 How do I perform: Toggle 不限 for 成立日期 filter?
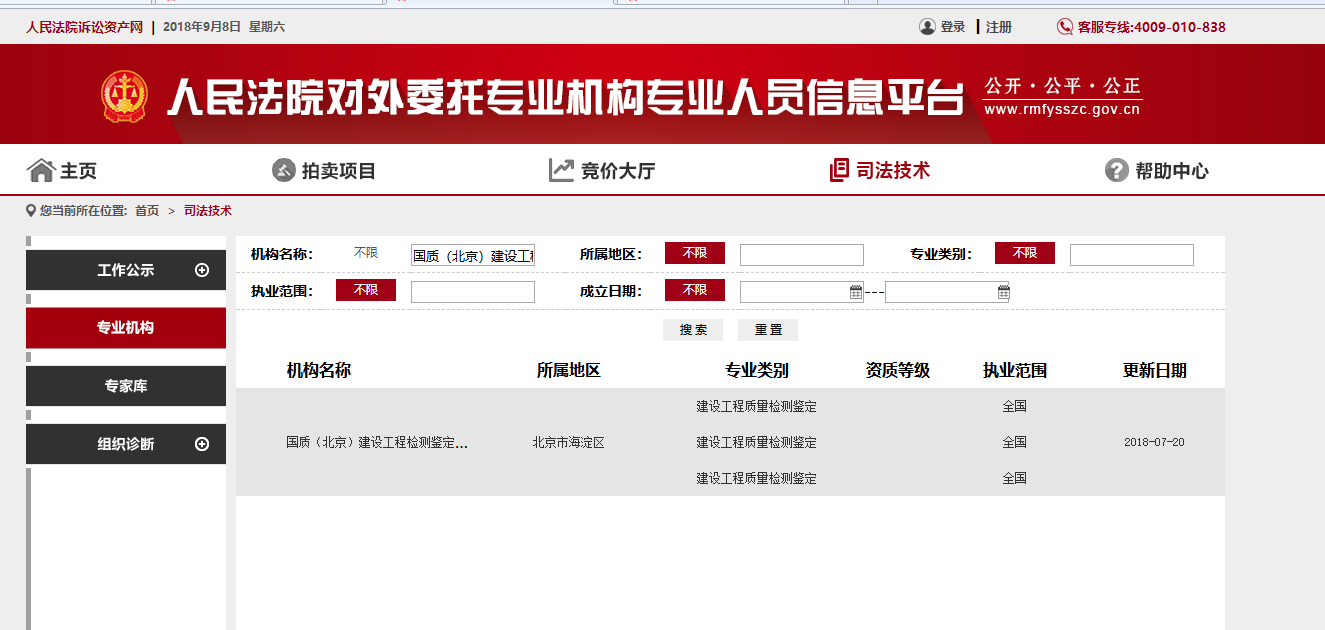694,290
